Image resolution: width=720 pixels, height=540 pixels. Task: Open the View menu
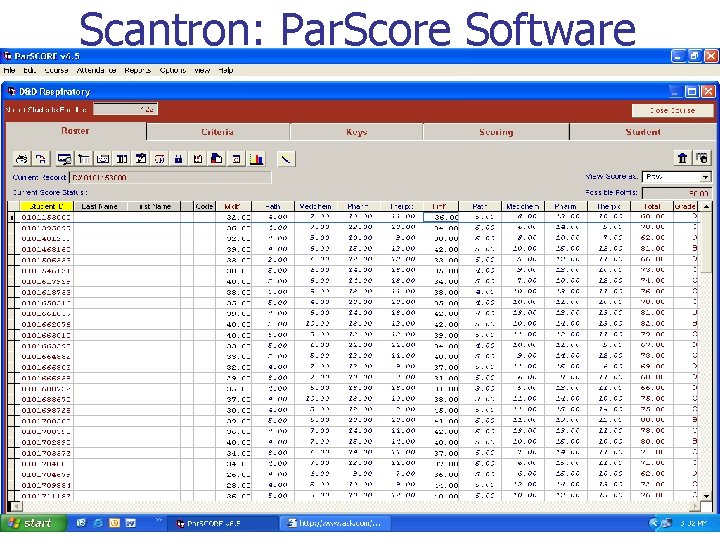pyautogui.click(x=202, y=70)
